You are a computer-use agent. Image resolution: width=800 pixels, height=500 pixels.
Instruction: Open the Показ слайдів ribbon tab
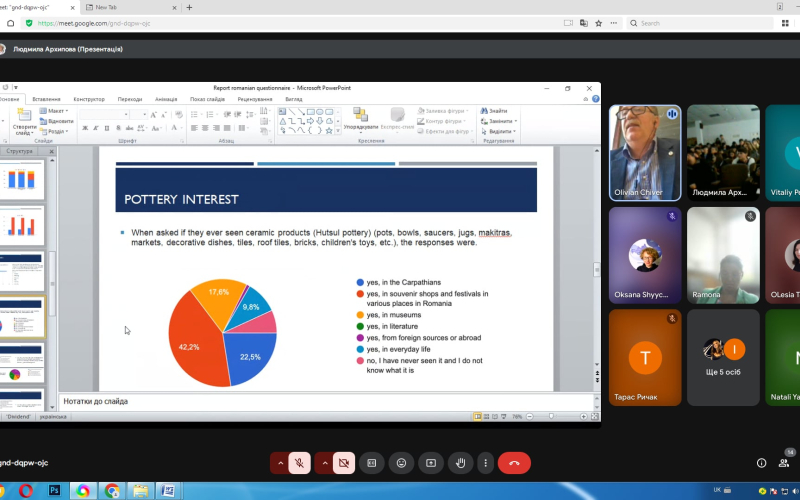(207, 99)
